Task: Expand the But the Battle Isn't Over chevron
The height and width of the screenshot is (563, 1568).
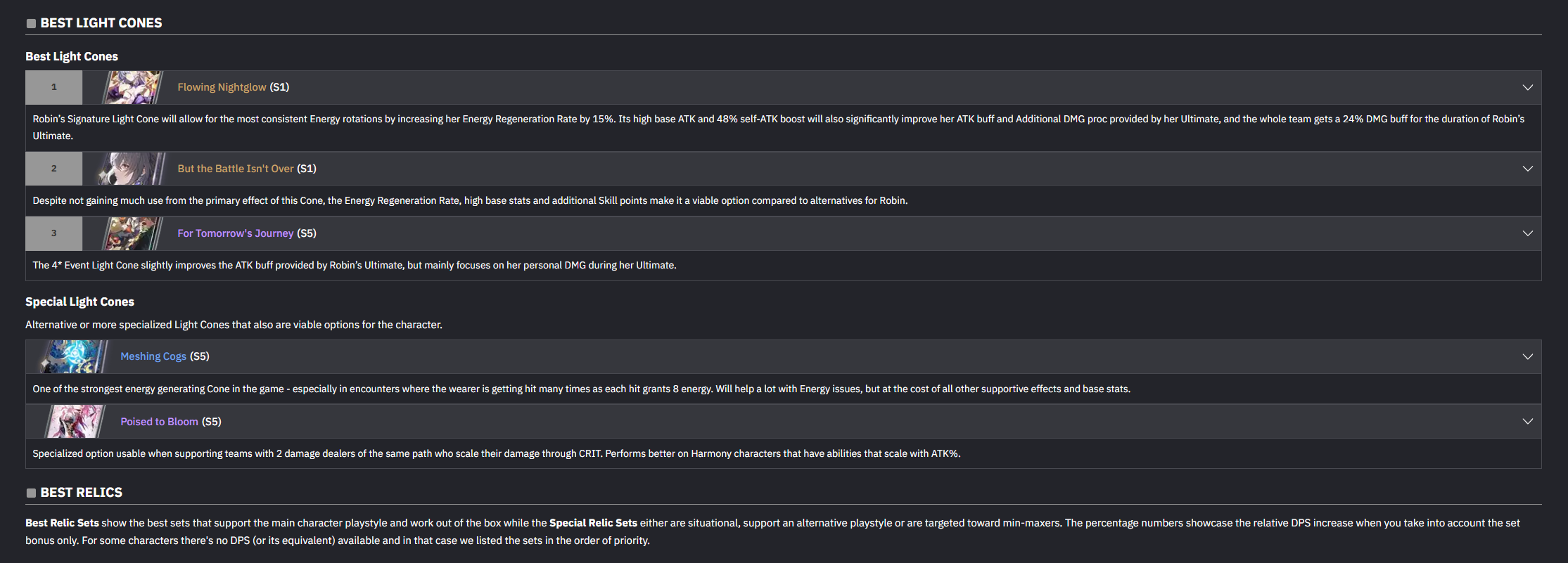Action: click(x=1527, y=169)
